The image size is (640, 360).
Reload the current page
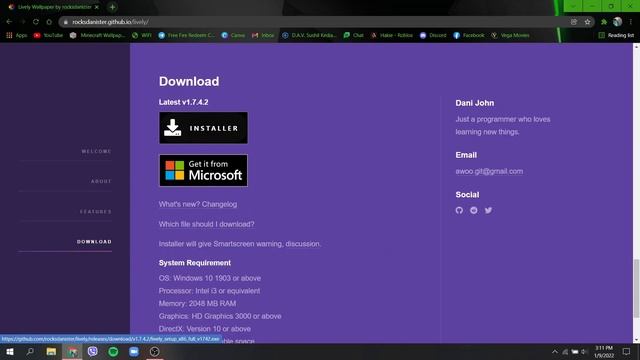tap(36, 22)
